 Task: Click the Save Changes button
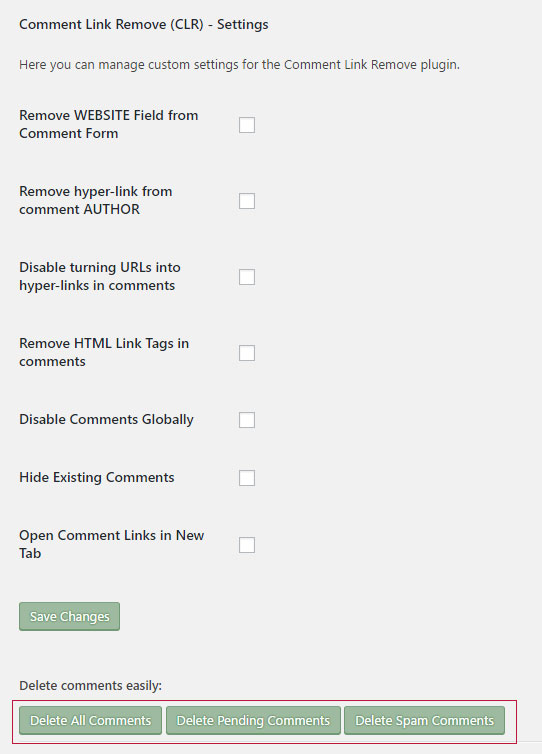point(69,616)
